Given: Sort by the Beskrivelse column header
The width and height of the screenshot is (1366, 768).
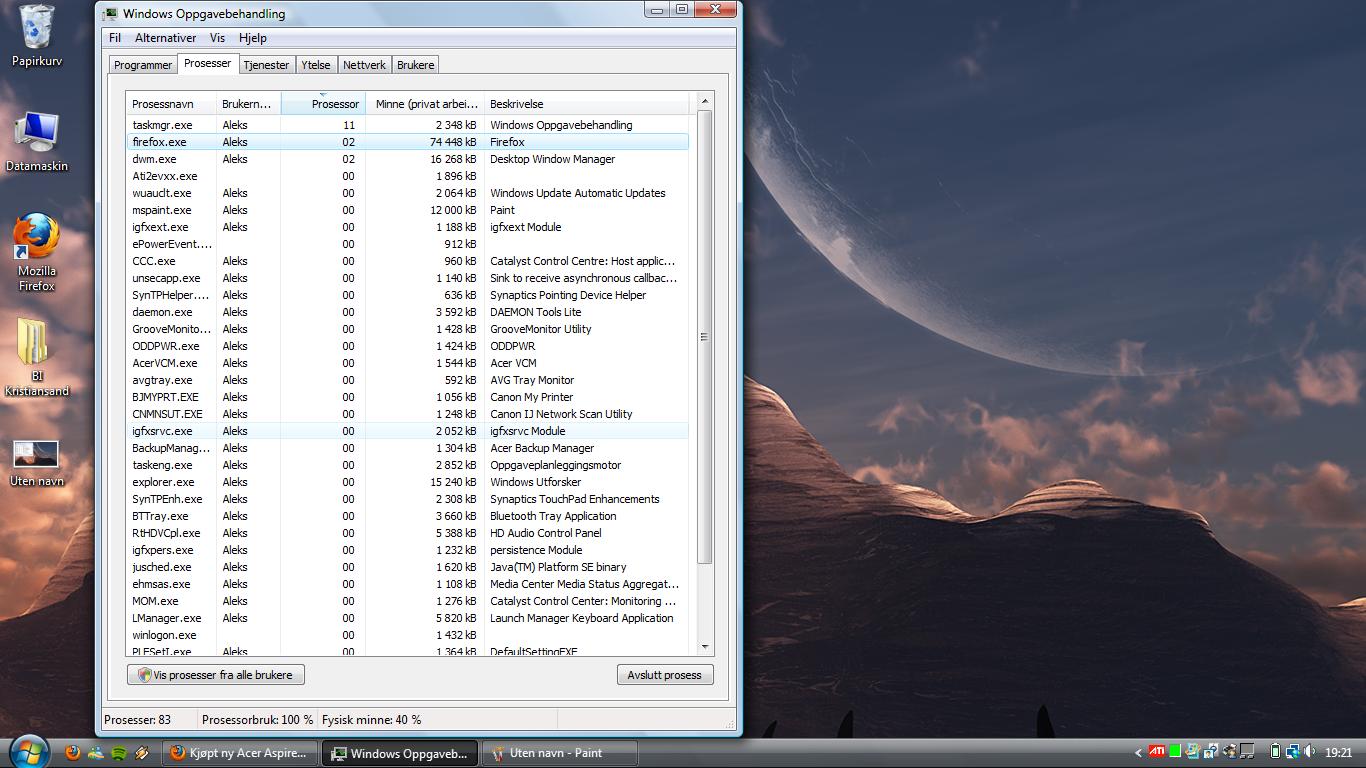Looking at the screenshot, I should [587, 104].
